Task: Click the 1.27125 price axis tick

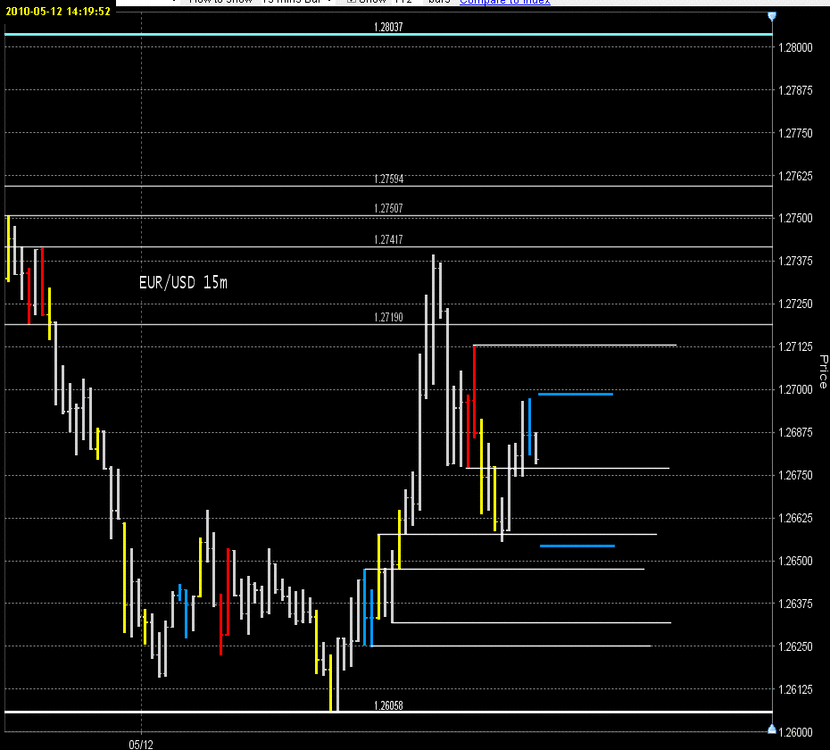Action: (795, 347)
